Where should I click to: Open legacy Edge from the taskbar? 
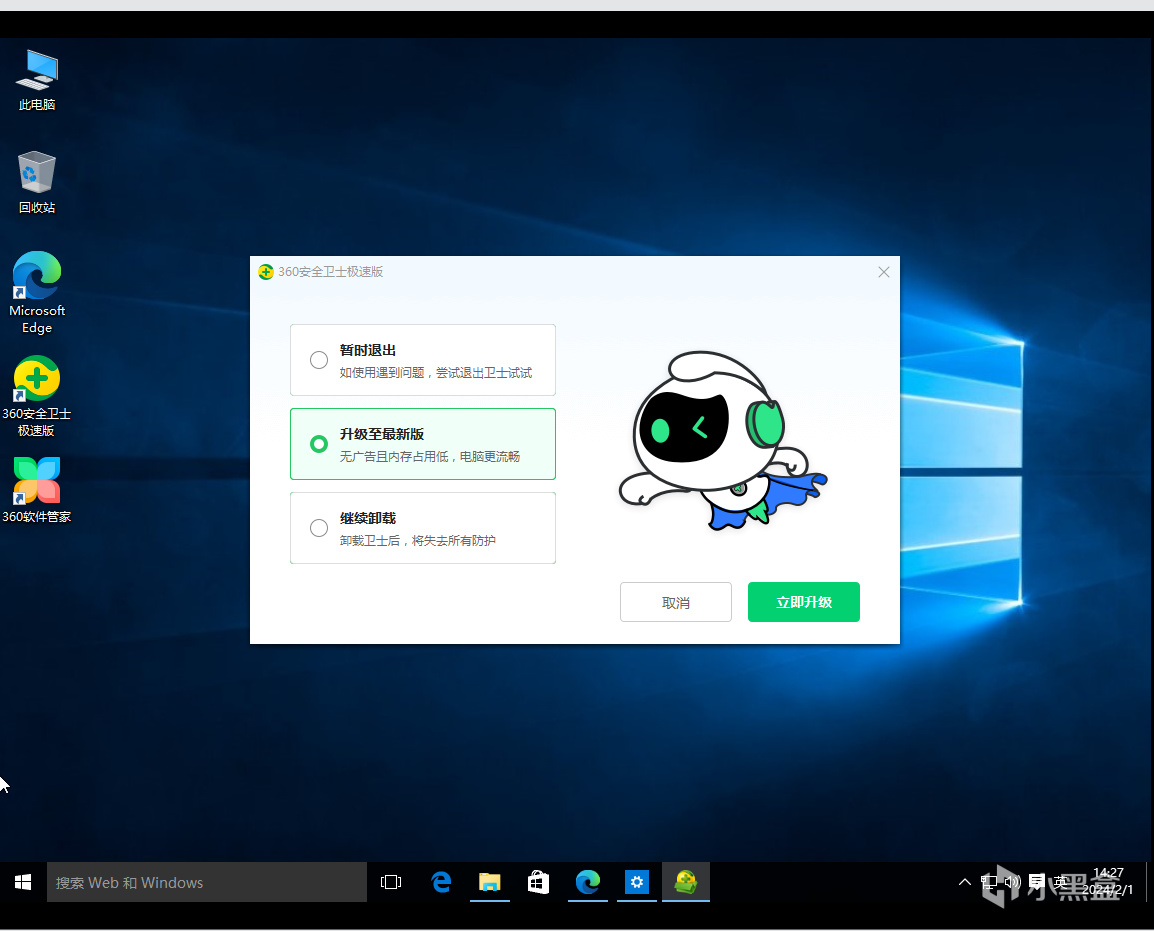(x=441, y=882)
